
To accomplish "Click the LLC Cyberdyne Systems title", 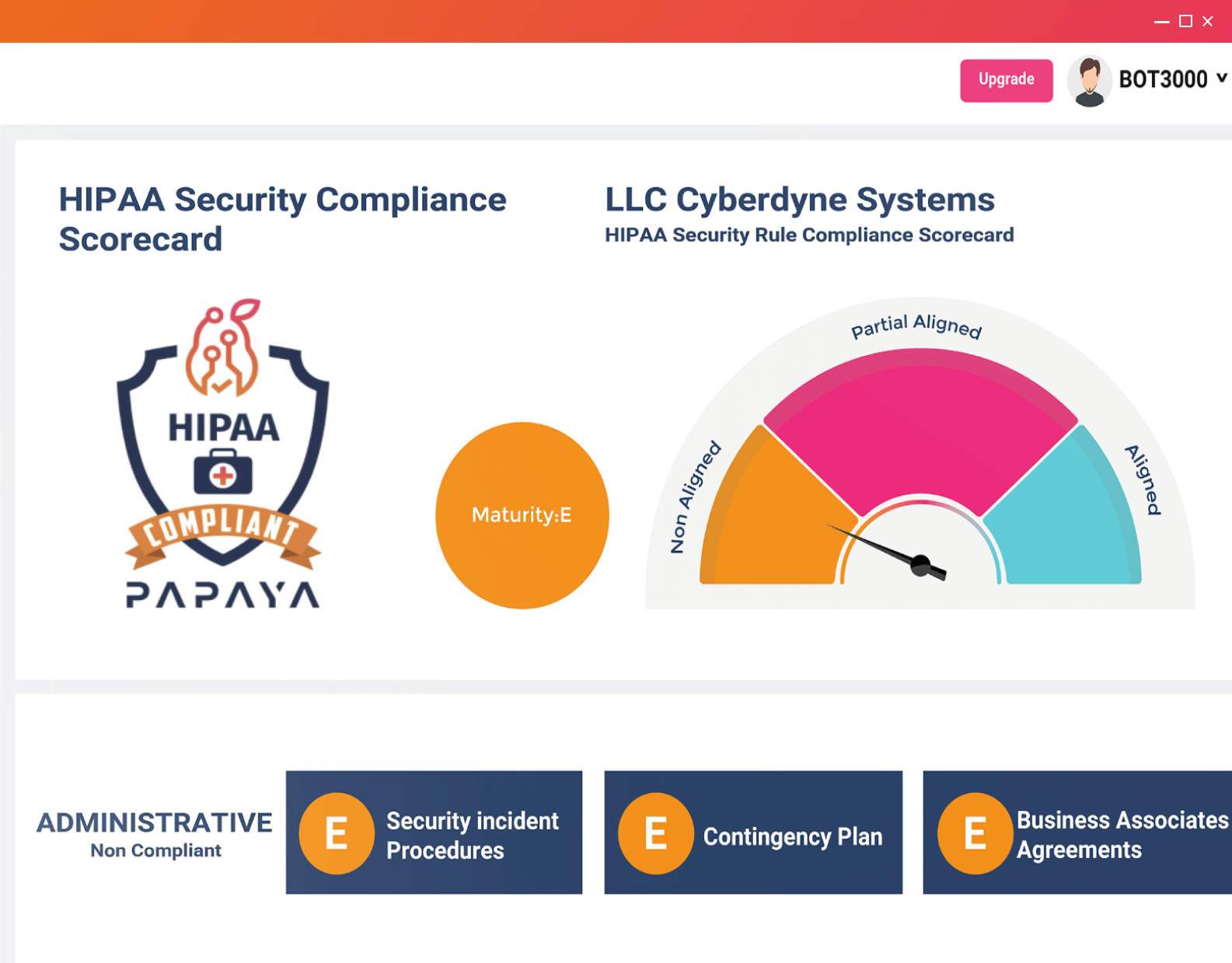I will click(800, 200).
